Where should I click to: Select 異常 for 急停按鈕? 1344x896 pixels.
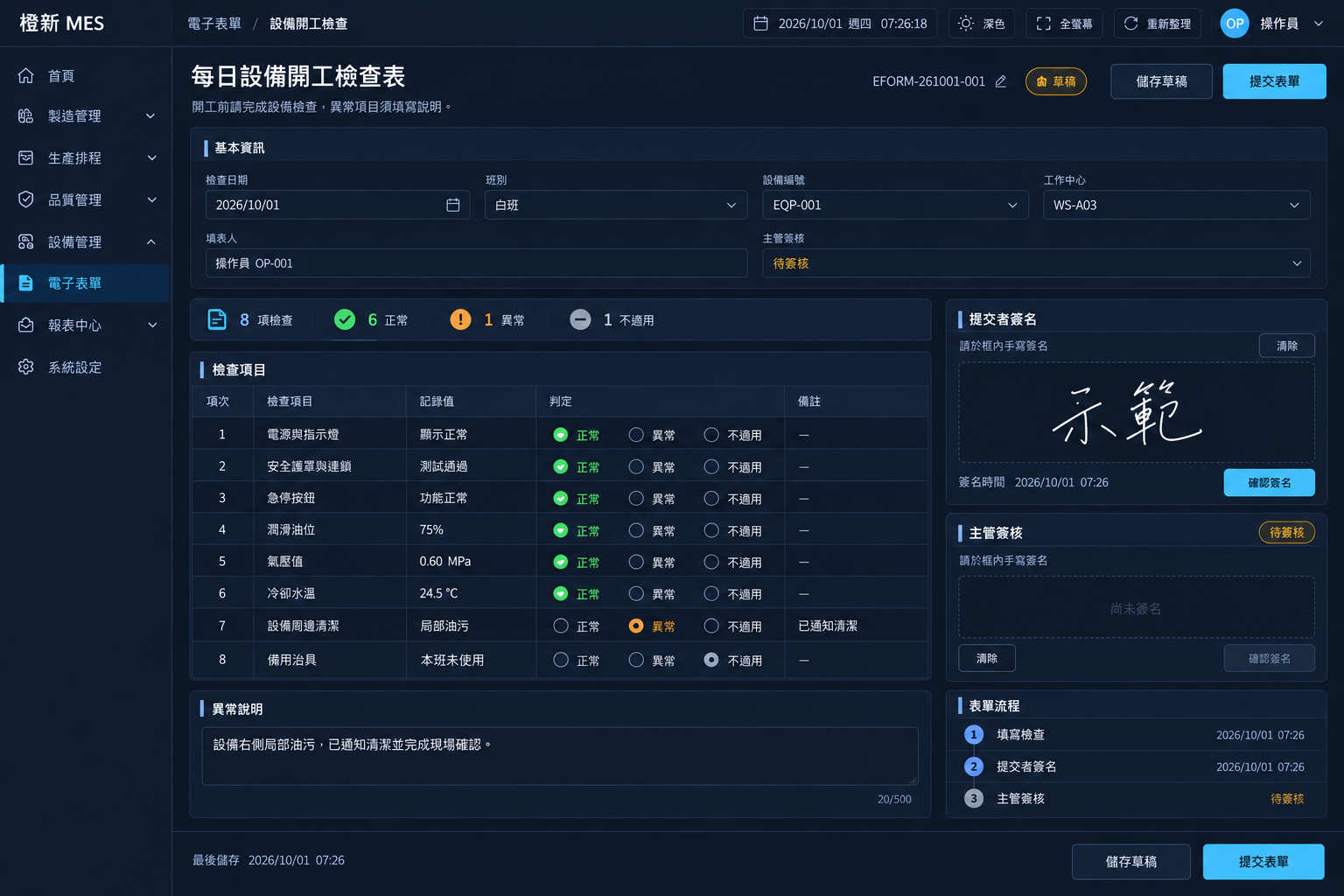click(x=636, y=499)
